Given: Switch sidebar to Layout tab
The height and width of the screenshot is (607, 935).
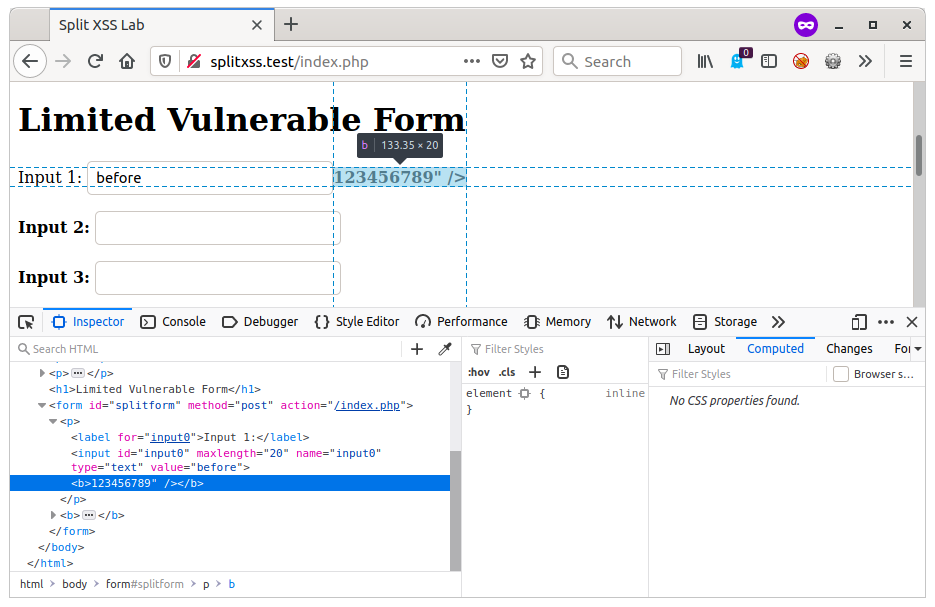Looking at the screenshot, I should pos(706,349).
